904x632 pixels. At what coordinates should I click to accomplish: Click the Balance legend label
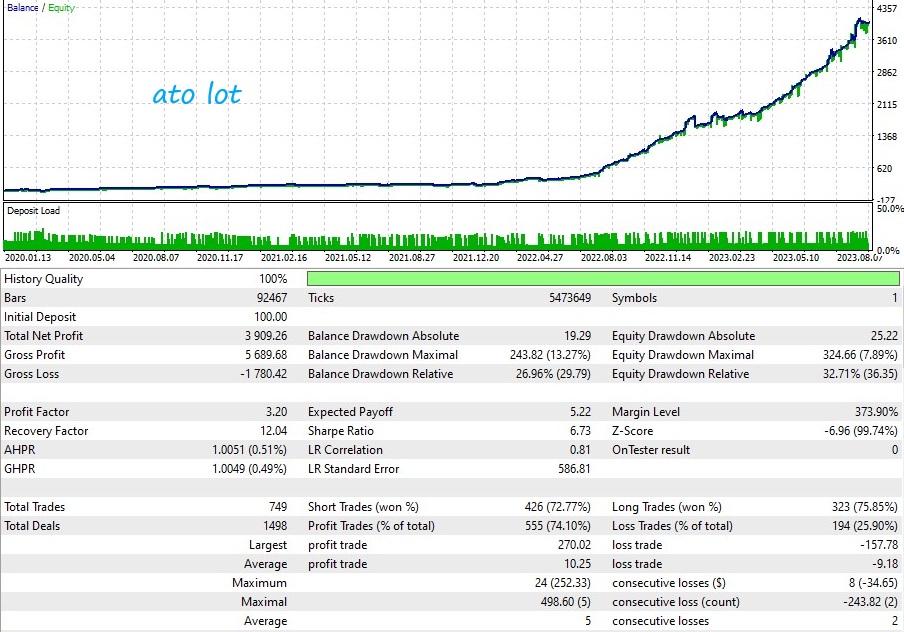coord(21,8)
